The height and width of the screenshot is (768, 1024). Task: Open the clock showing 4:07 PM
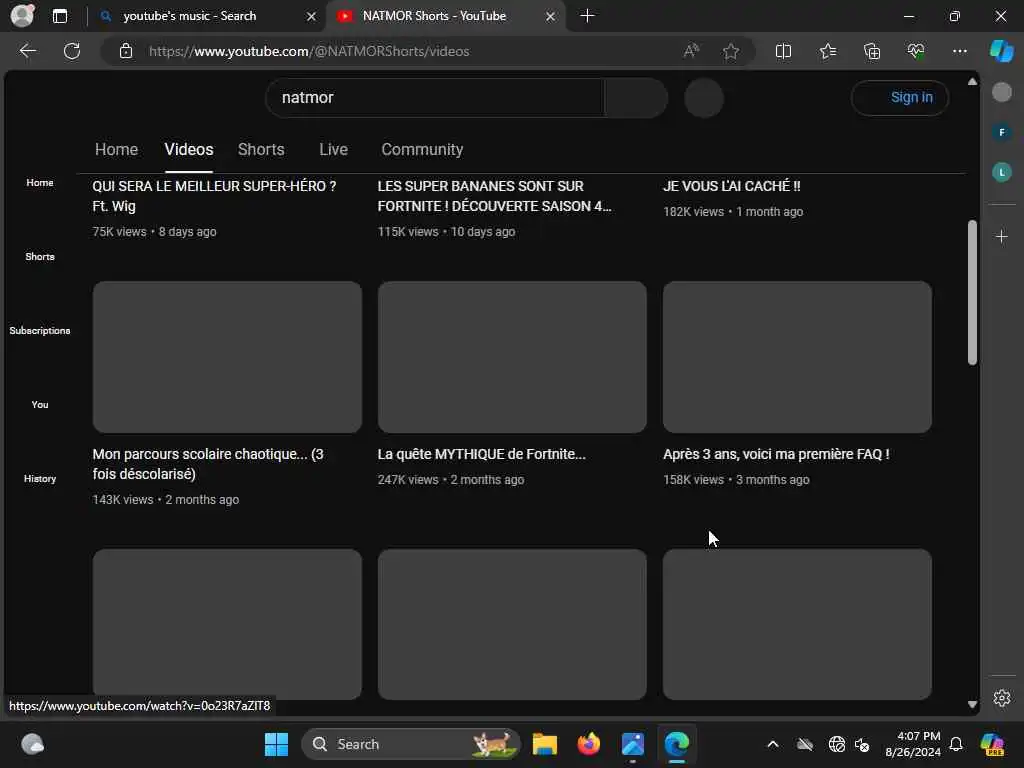point(913,744)
